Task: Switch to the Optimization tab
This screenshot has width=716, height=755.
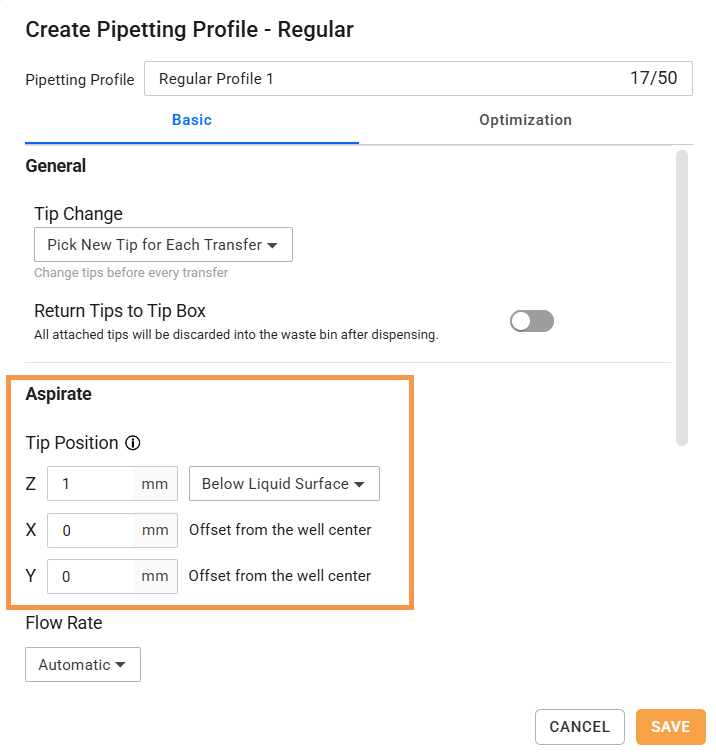Action: point(525,120)
